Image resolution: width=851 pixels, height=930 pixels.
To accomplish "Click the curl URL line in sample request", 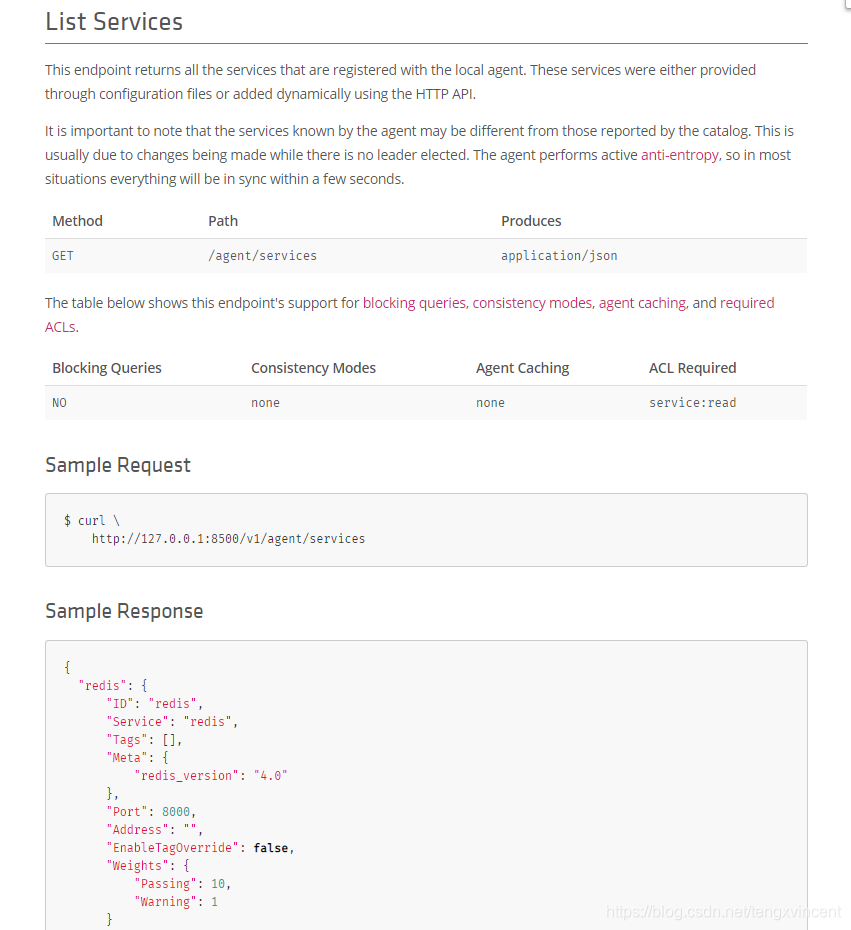I will [x=228, y=539].
